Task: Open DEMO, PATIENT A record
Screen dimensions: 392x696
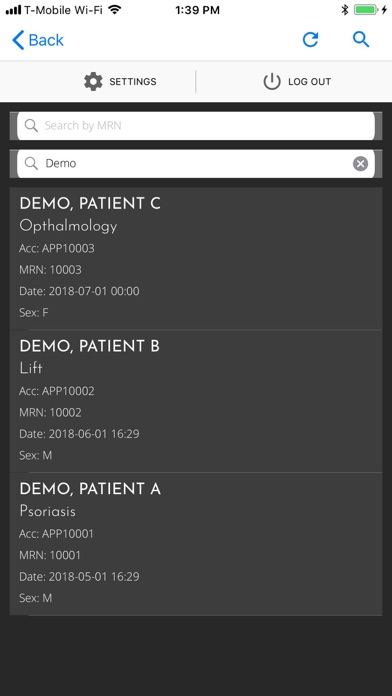Action: 196,544
